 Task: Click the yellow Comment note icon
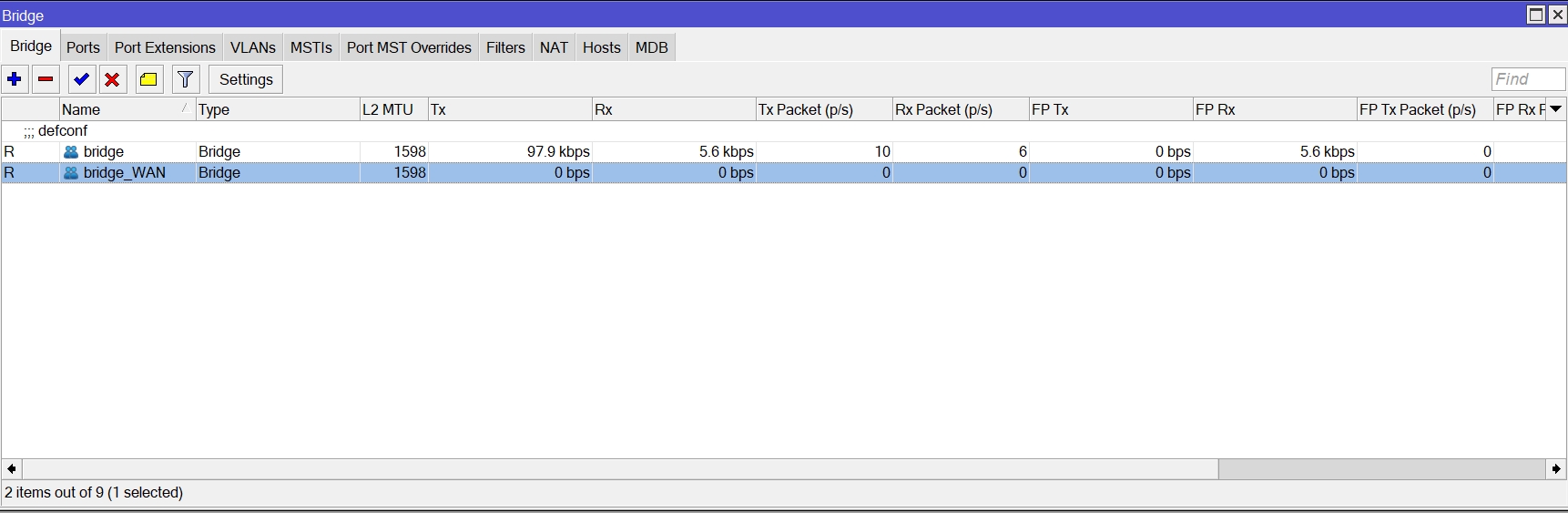pos(148,79)
